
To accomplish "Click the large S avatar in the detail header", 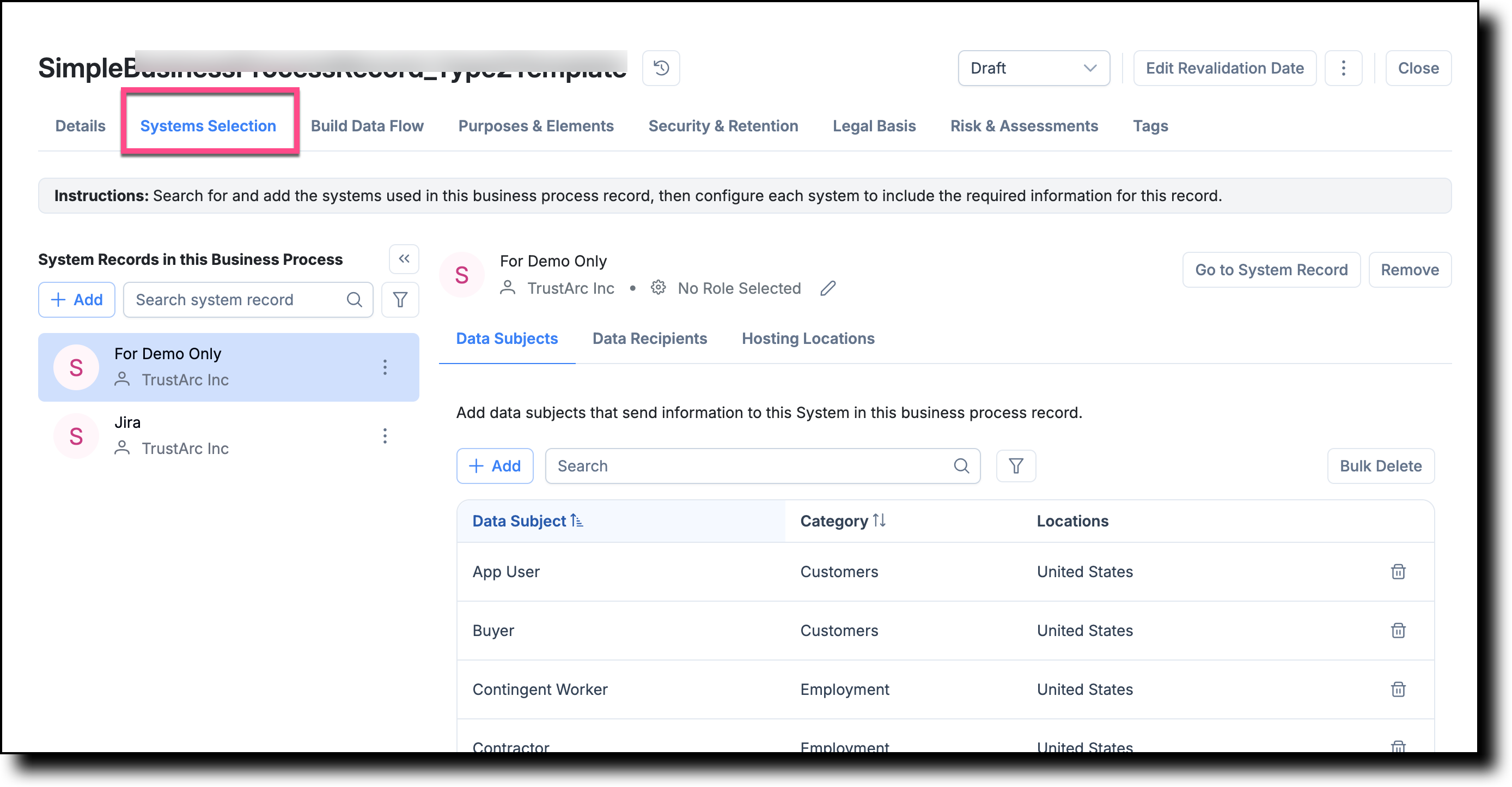I will click(462, 275).
